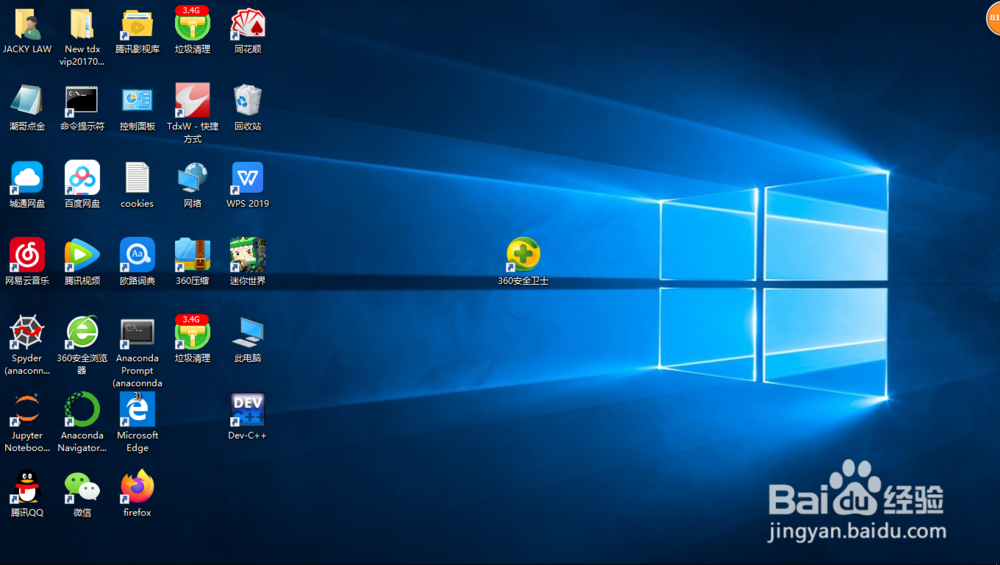Launch 网易云音乐 music player
This screenshot has width=1000, height=565.
click(27, 255)
